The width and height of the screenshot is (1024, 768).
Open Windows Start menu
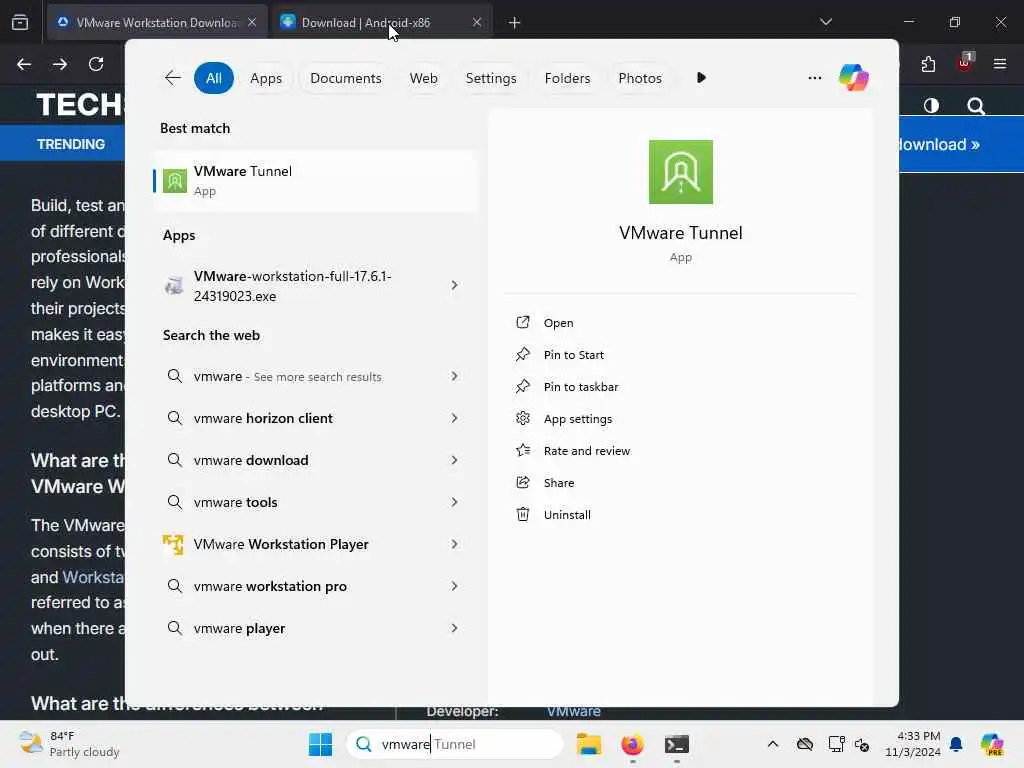[x=320, y=744]
